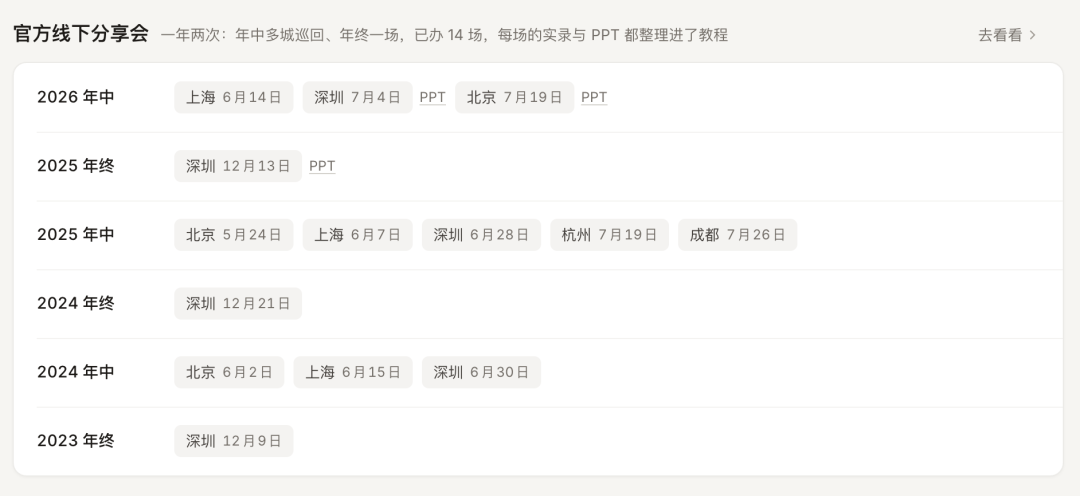Image resolution: width=1080 pixels, height=496 pixels.
Task: Open the 深圳 6月28日 event chip
Action: [x=481, y=235]
